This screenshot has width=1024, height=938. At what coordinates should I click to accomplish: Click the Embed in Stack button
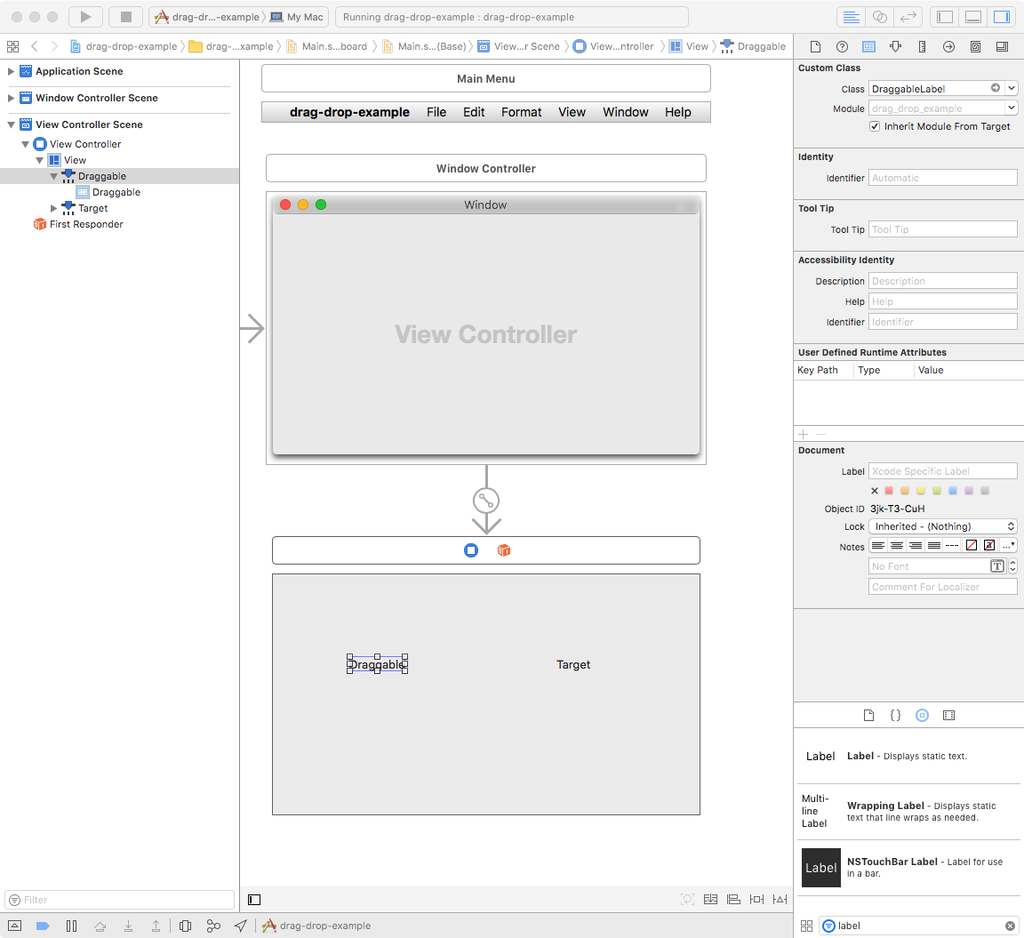coord(711,899)
